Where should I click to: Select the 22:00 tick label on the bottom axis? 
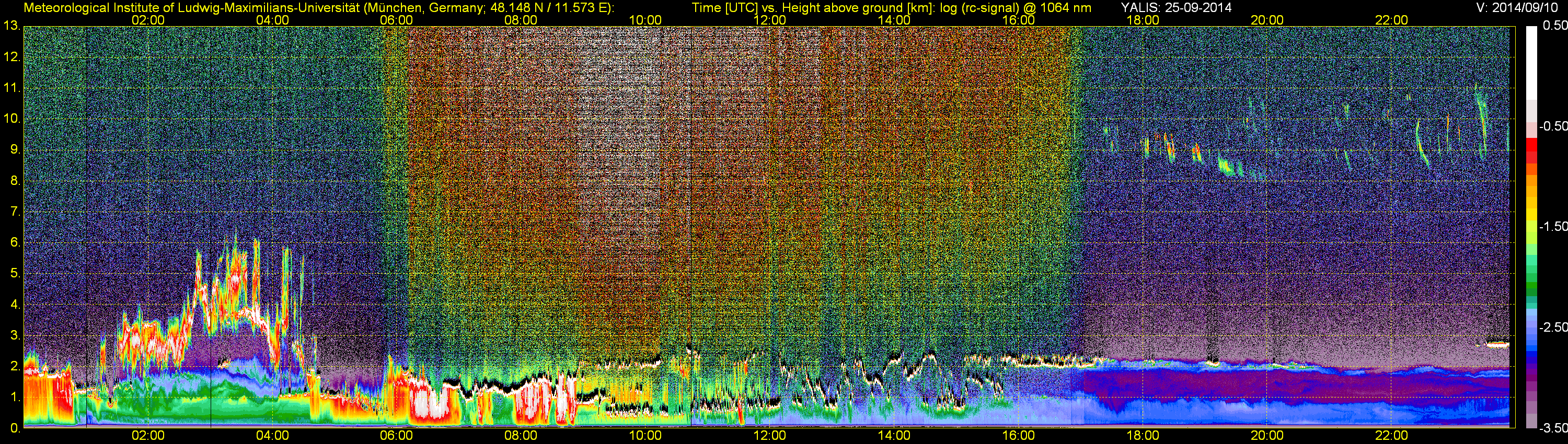coord(1391,436)
